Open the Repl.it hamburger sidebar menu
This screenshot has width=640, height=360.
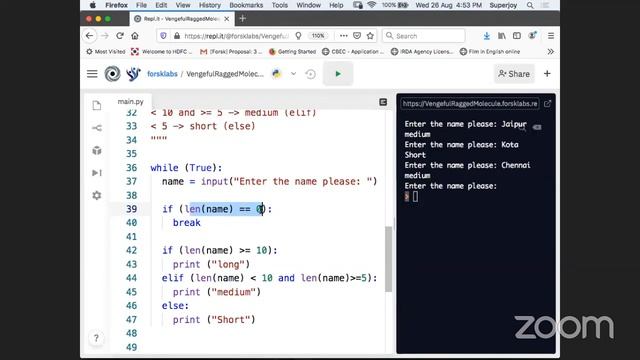point(92,74)
